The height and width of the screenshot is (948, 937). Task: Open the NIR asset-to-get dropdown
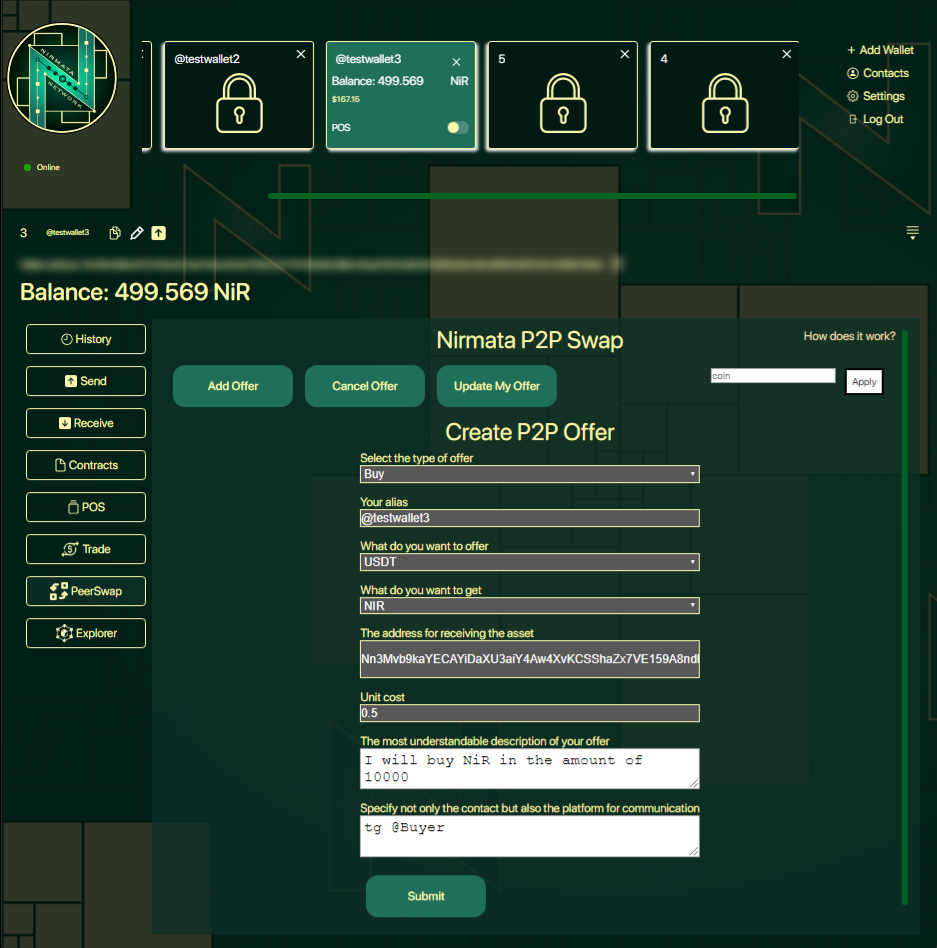pos(529,606)
